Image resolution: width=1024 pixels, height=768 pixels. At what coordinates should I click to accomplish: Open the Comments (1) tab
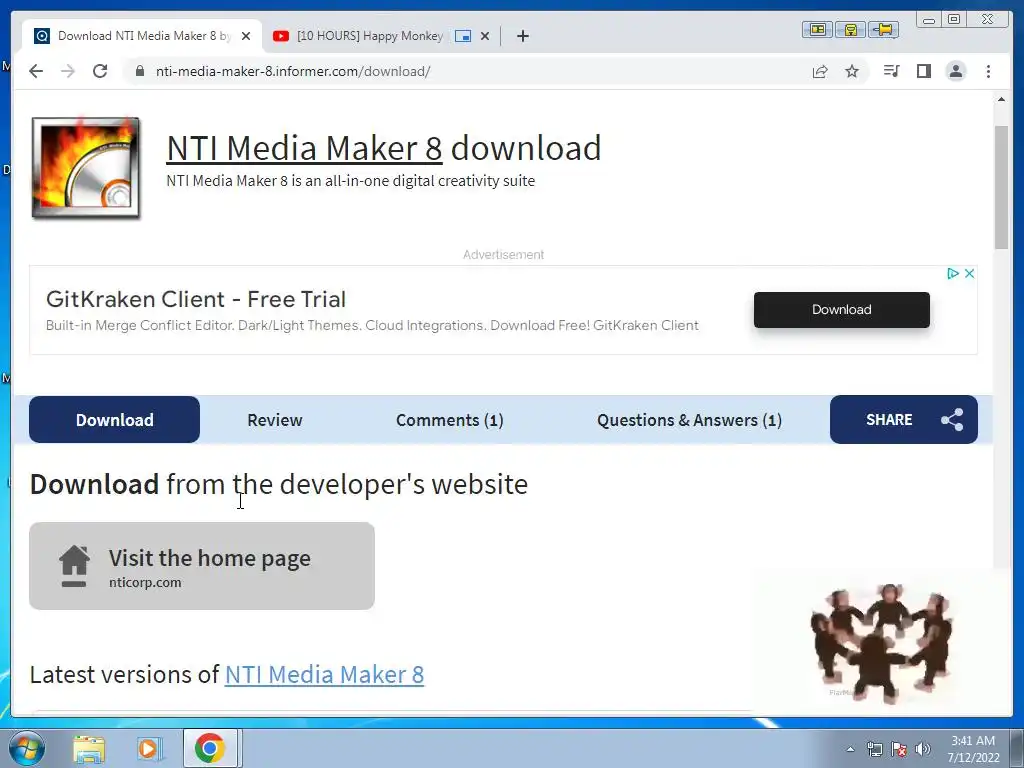[449, 420]
